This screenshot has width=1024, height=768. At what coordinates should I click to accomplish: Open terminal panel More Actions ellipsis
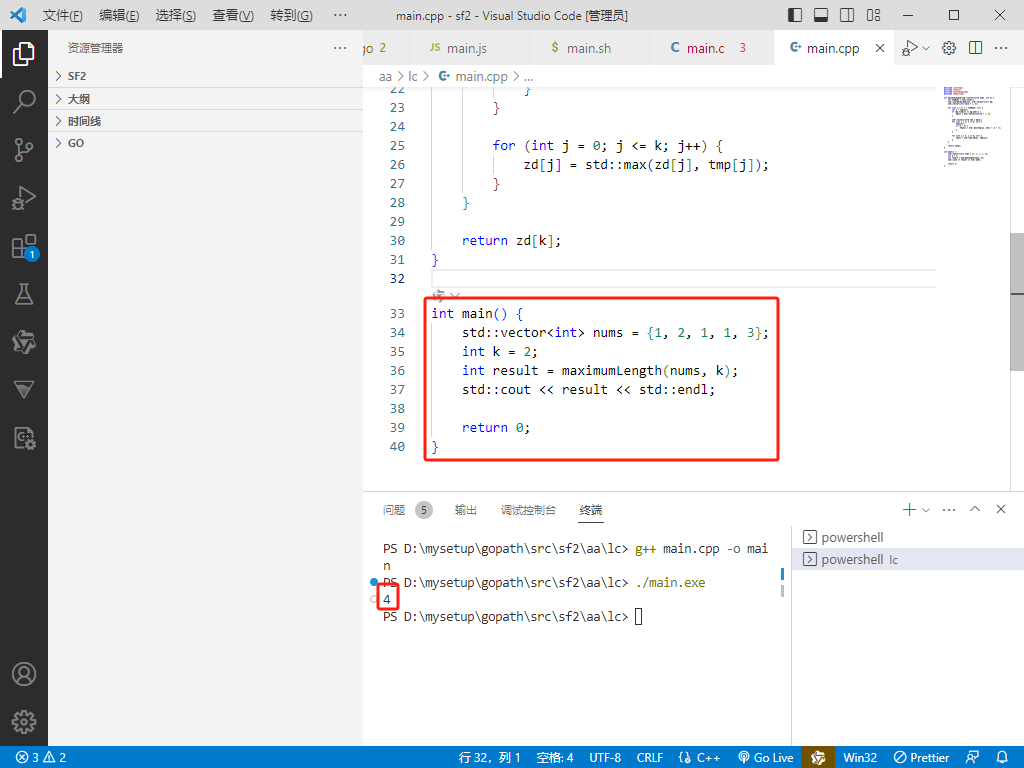(949, 509)
